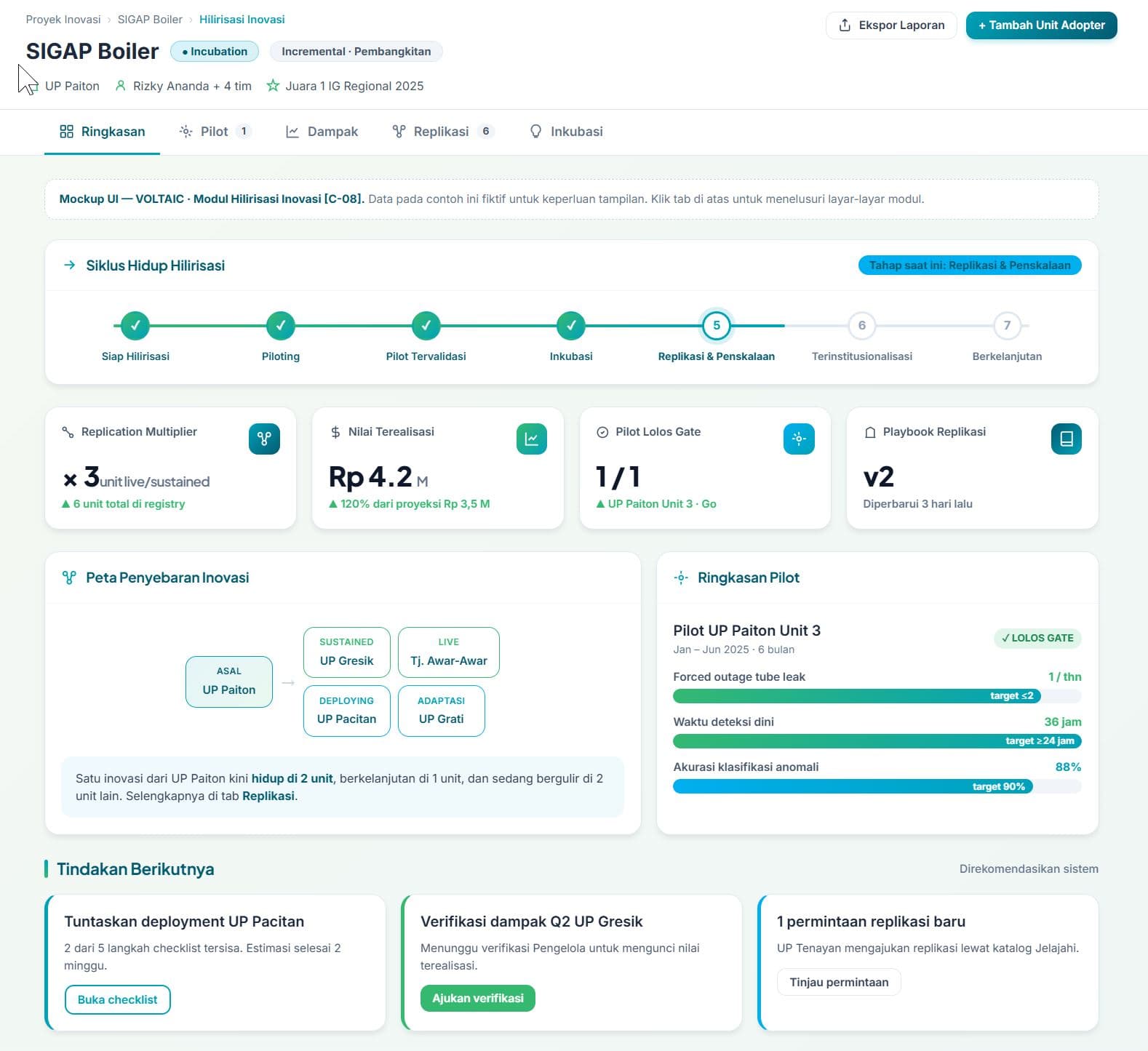Click Hilirisasi Inovasi breadcrumb
Screen dimensions: 1148x1051
pyautogui.click(x=242, y=20)
